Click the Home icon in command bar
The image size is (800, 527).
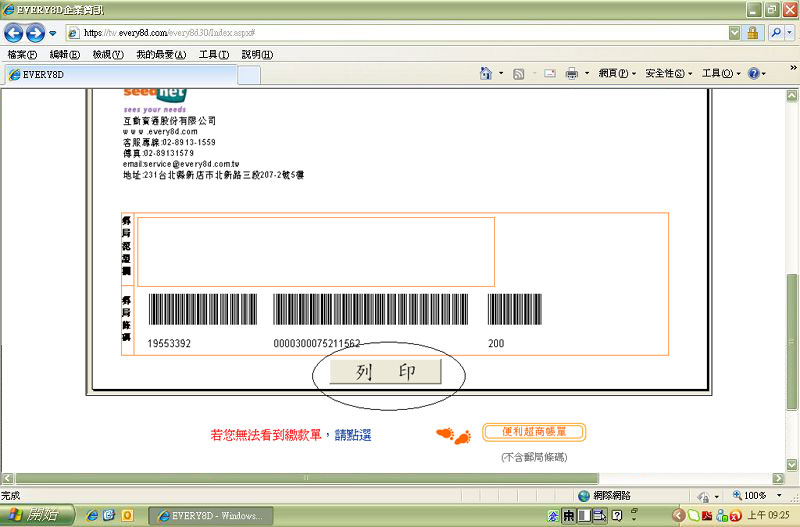[x=486, y=74]
